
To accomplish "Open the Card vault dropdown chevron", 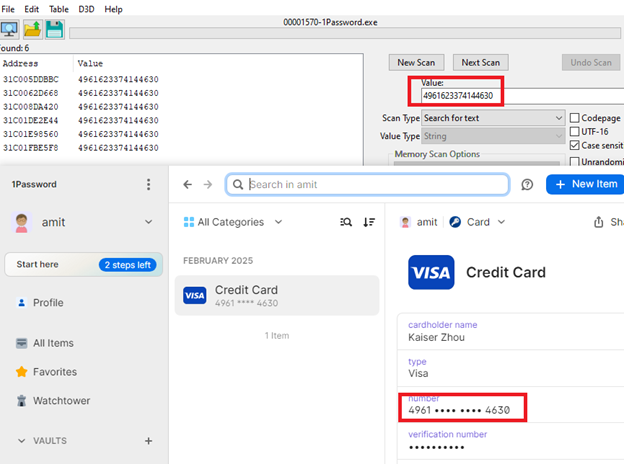I will (x=501, y=222).
